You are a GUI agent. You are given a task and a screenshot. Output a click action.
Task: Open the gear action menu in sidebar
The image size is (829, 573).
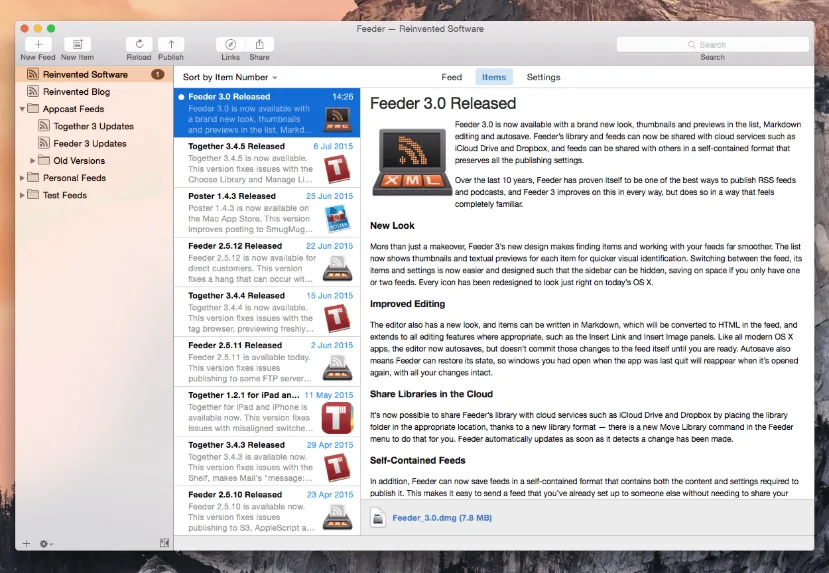(46, 543)
